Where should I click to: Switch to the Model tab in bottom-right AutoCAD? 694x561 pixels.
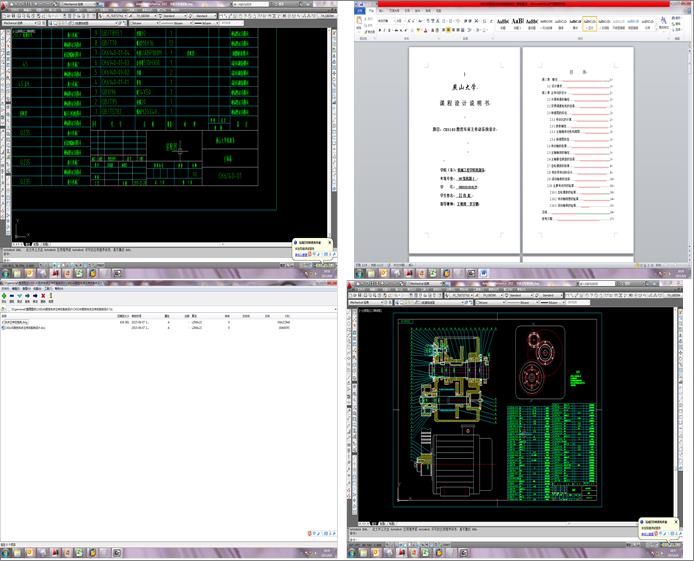pos(374,524)
